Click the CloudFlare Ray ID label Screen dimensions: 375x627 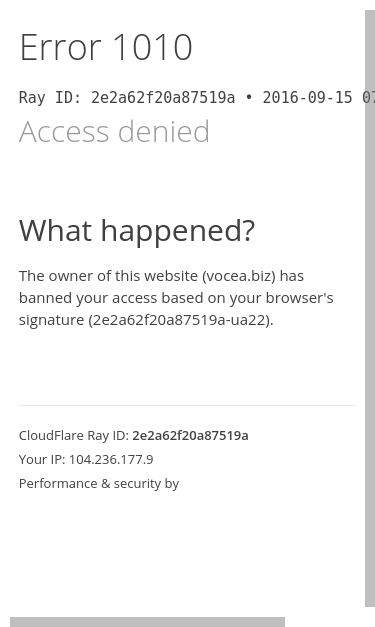pos(74,435)
